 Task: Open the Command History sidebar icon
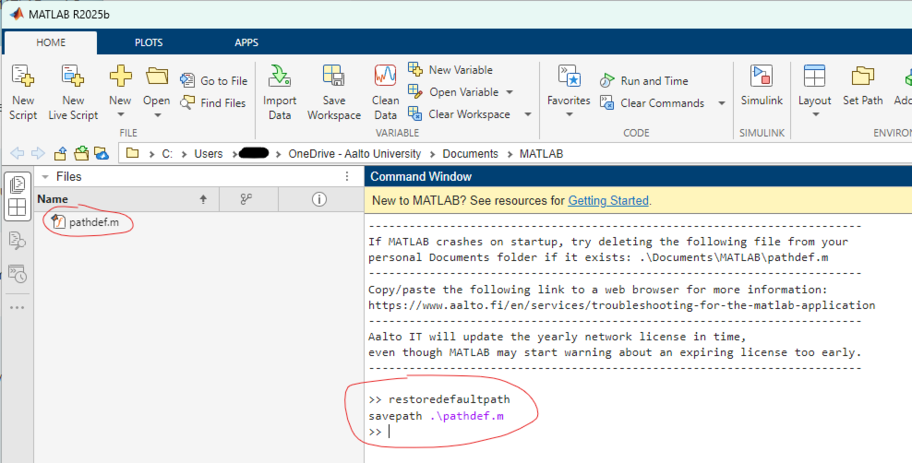pyautogui.click(x=17, y=273)
